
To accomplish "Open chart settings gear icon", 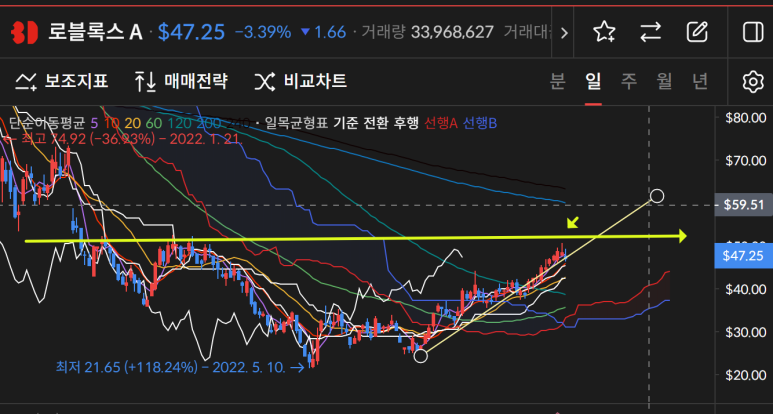I will [x=753, y=81].
